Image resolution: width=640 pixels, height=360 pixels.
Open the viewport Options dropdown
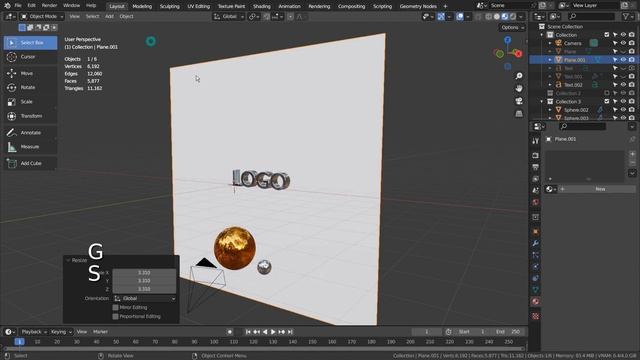pos(512,27)
